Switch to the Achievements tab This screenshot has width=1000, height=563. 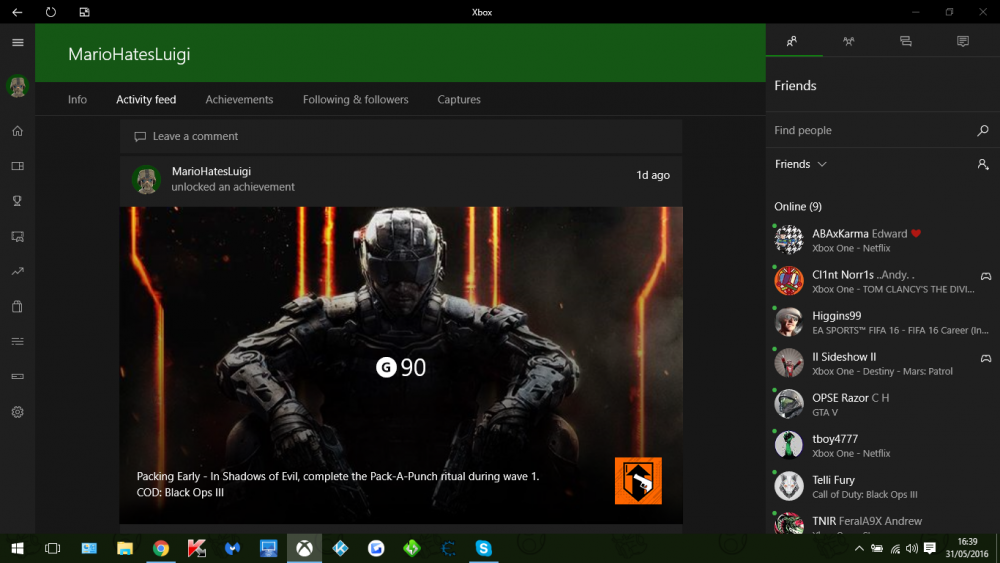click(239, 100)
